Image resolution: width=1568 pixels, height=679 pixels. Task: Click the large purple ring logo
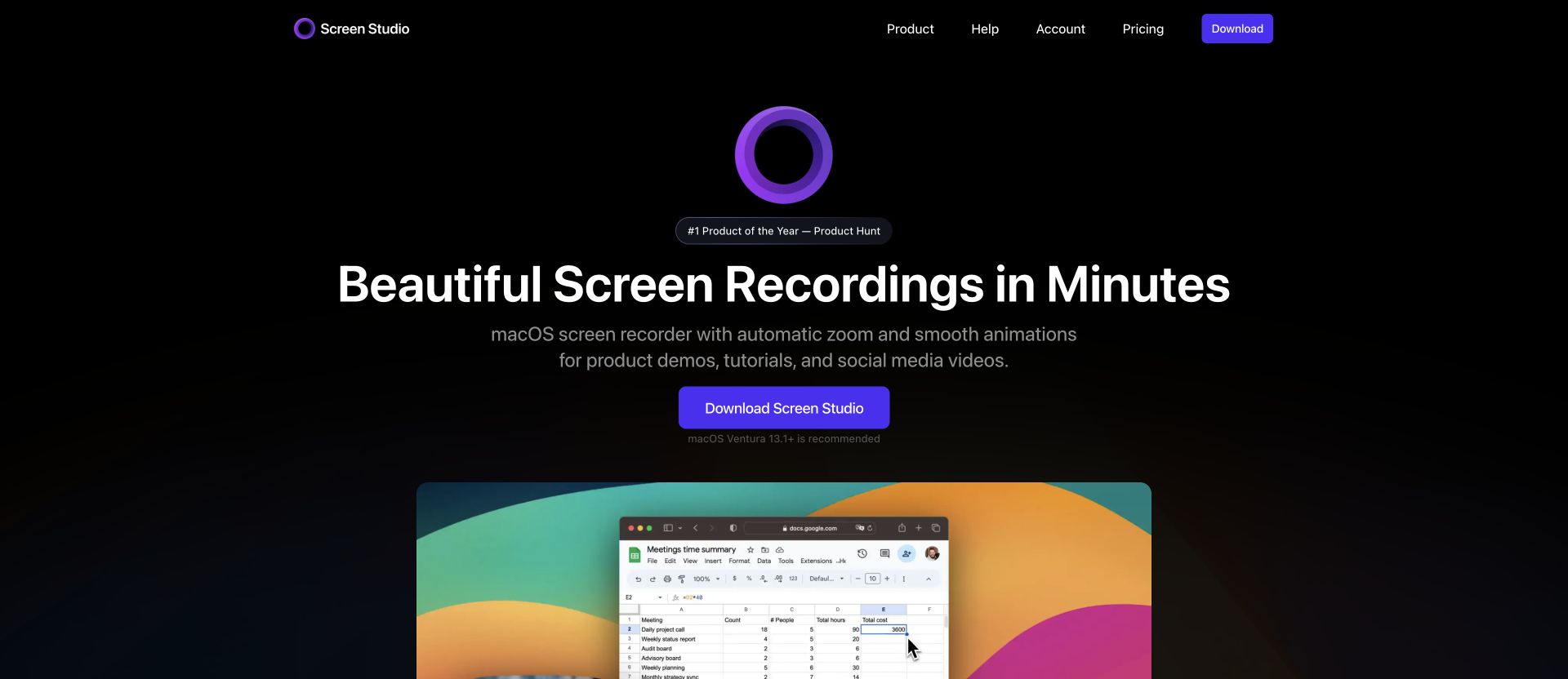coord(783,155)
